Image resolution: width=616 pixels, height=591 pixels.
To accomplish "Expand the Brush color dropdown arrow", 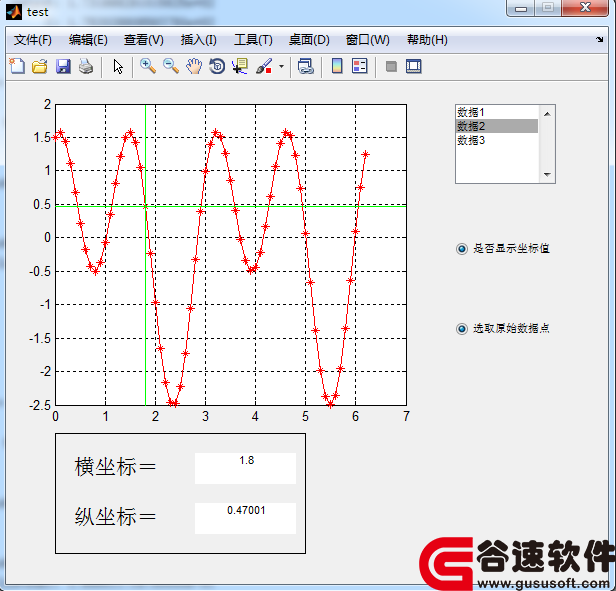I will (281, 66).
